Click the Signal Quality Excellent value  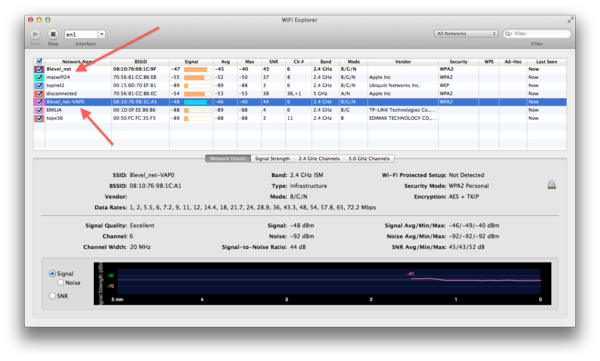pyautogui.click(x=142, y=225)
